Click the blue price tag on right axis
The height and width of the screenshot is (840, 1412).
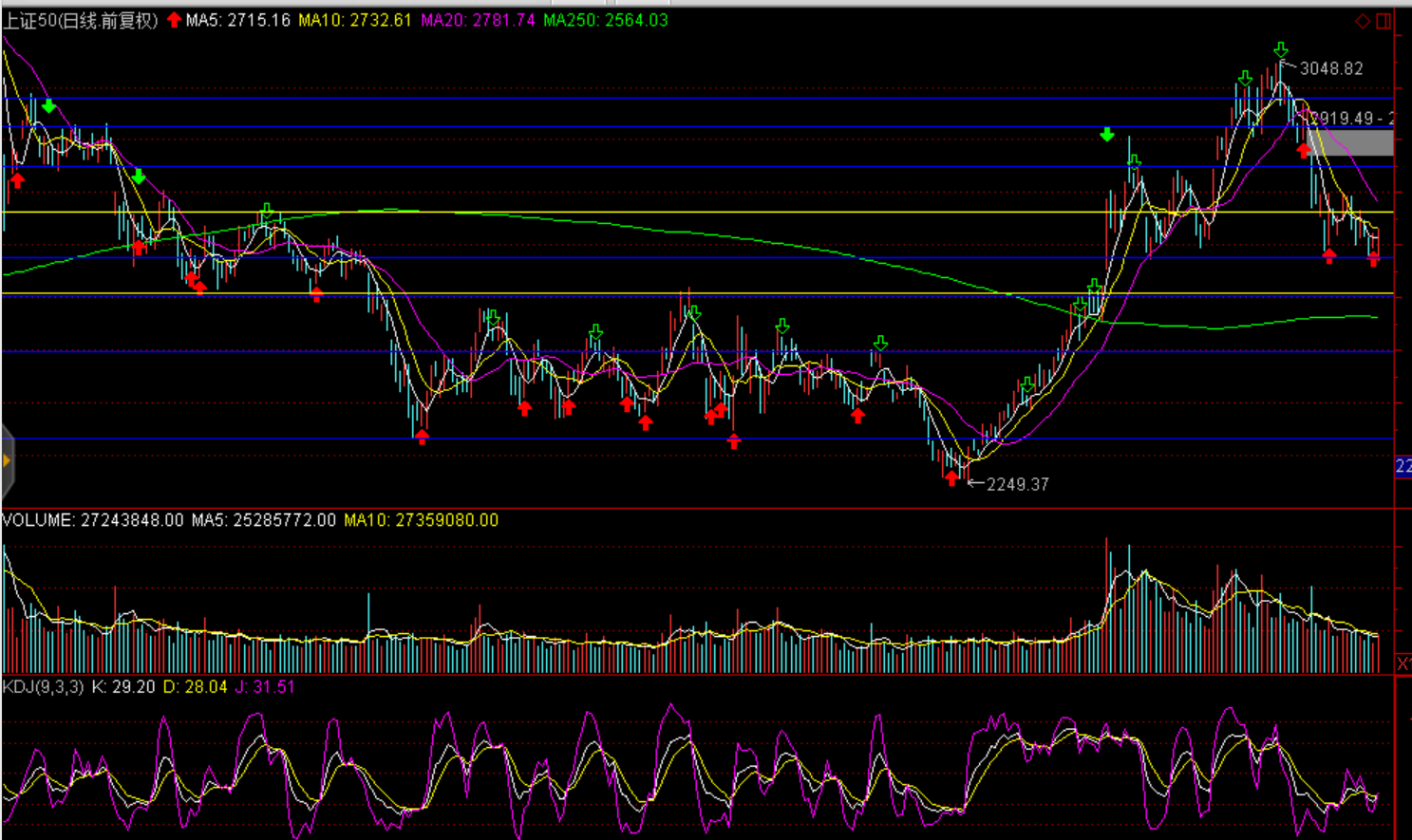coord(1403,466)
